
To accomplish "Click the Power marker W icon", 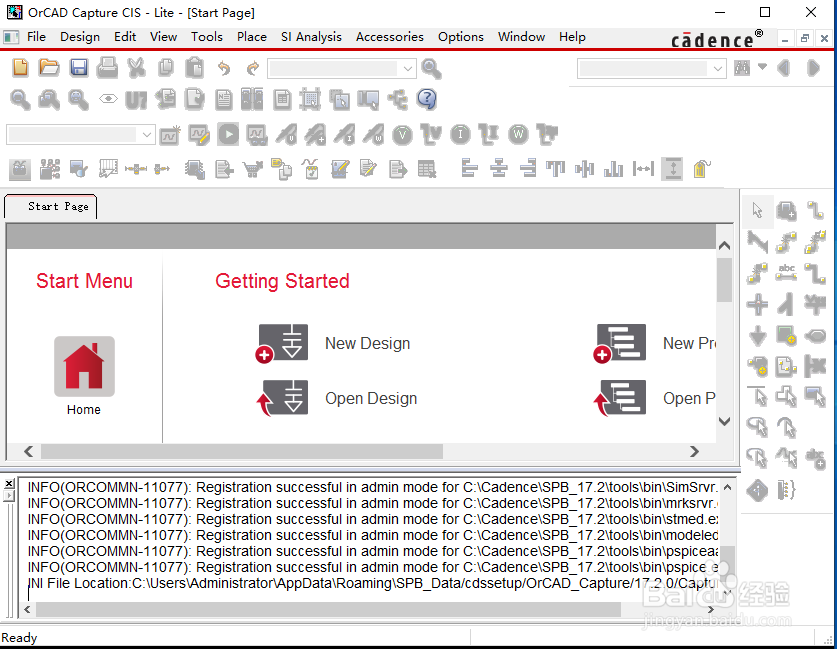I will [518, 134].
